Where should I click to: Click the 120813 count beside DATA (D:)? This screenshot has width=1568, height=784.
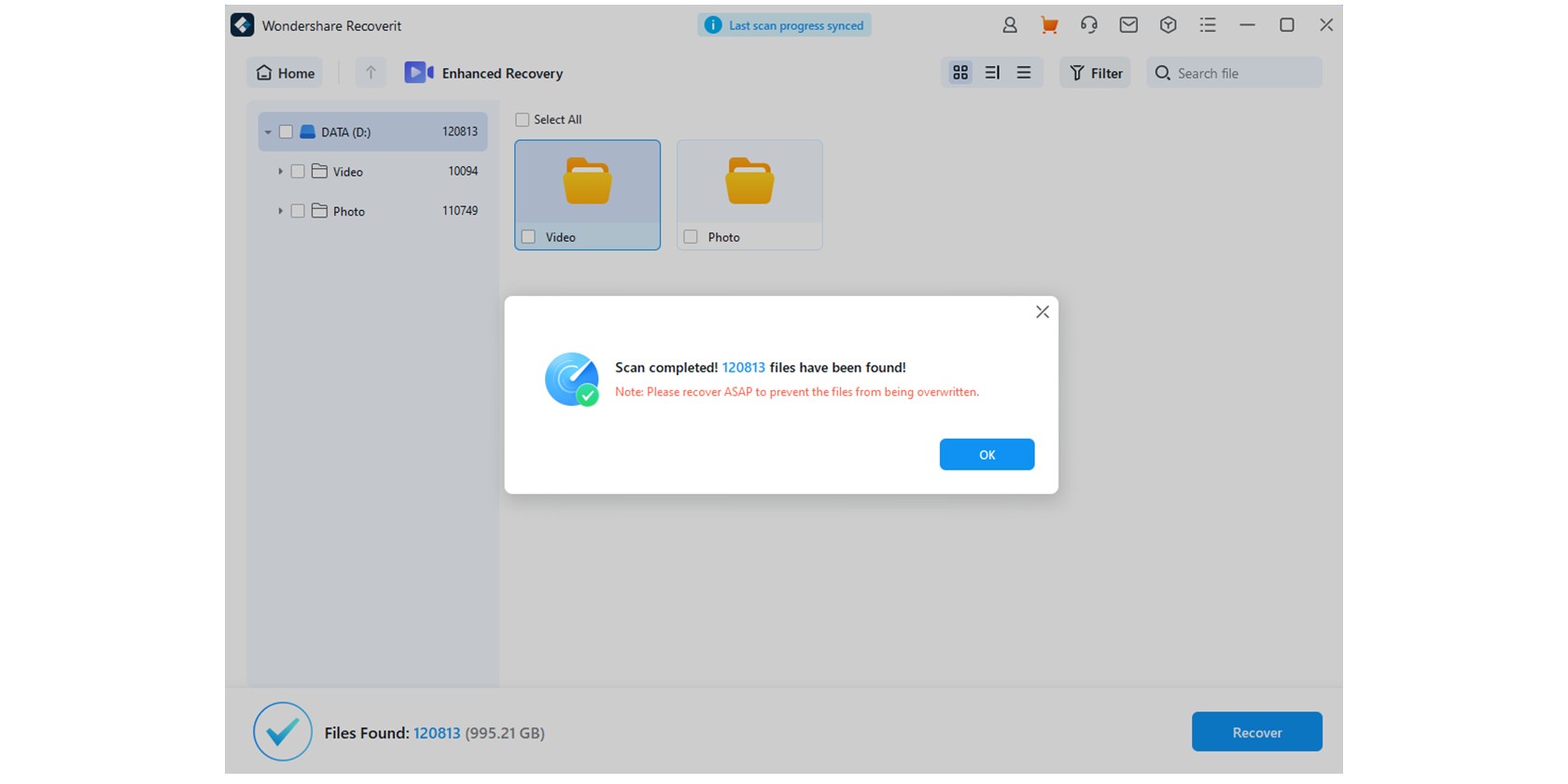pos(460,132)
